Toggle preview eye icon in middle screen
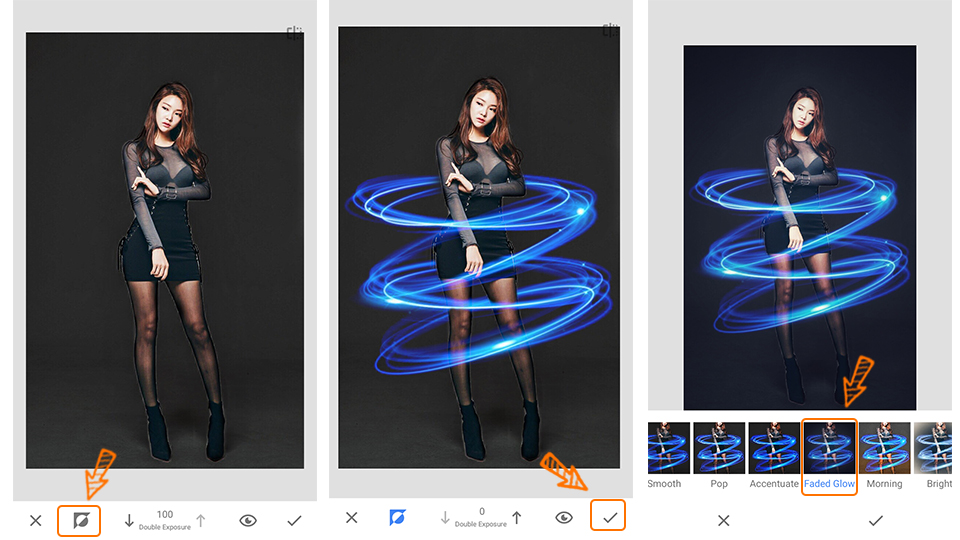This screenshot has width=960, height=540. click(564, 518)
